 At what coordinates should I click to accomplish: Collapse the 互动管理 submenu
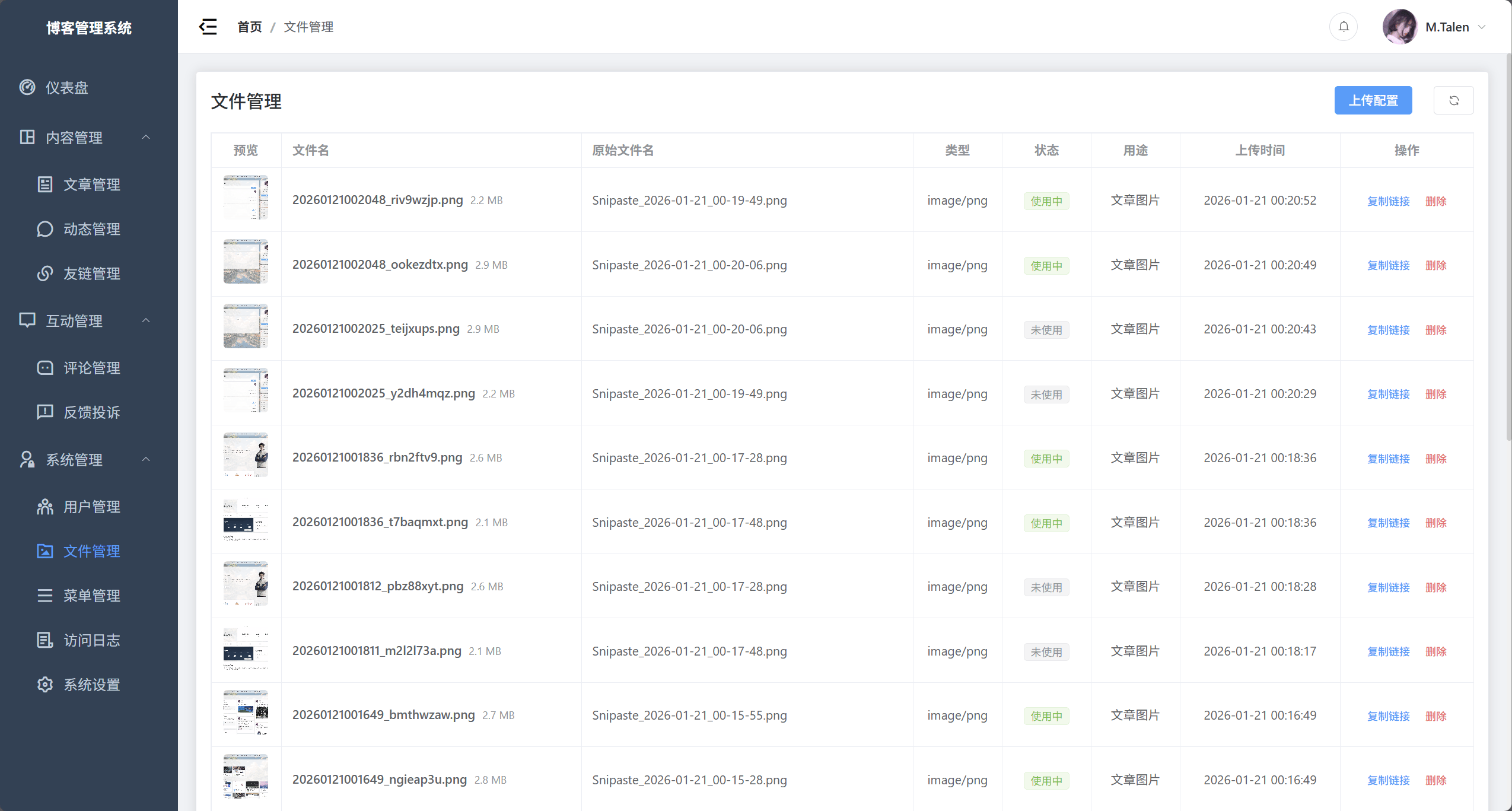[146, 321]
